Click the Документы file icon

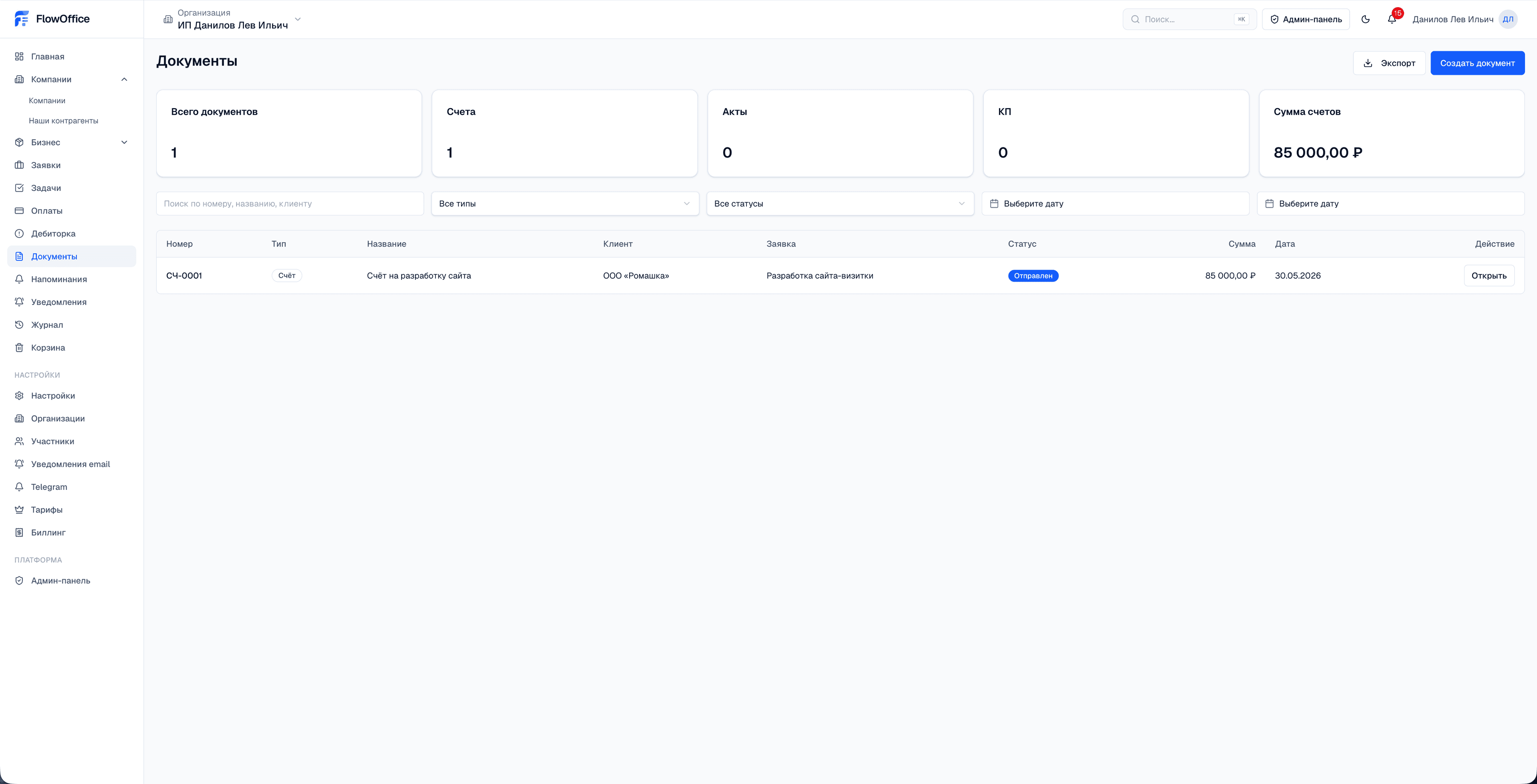tap(19, 257)
